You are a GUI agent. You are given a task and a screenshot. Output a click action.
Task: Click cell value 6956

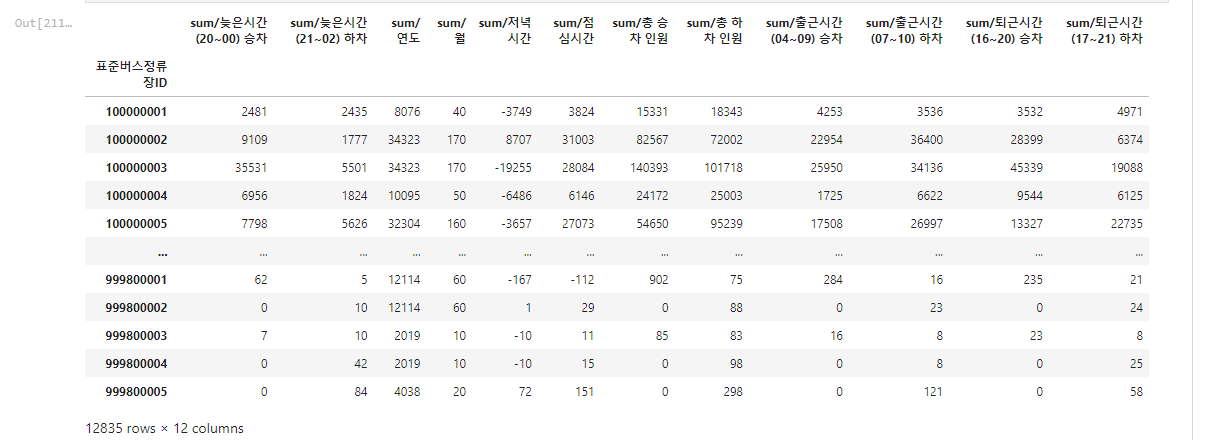[254, 195]
